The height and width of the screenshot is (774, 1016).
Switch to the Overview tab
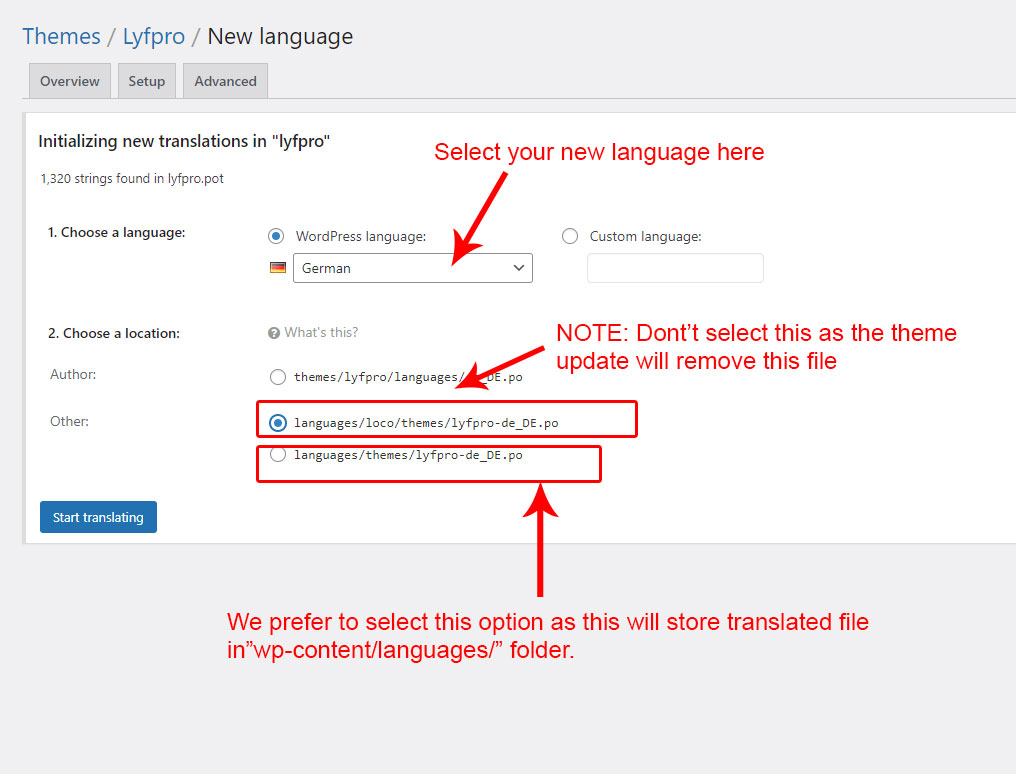(70, 81)
